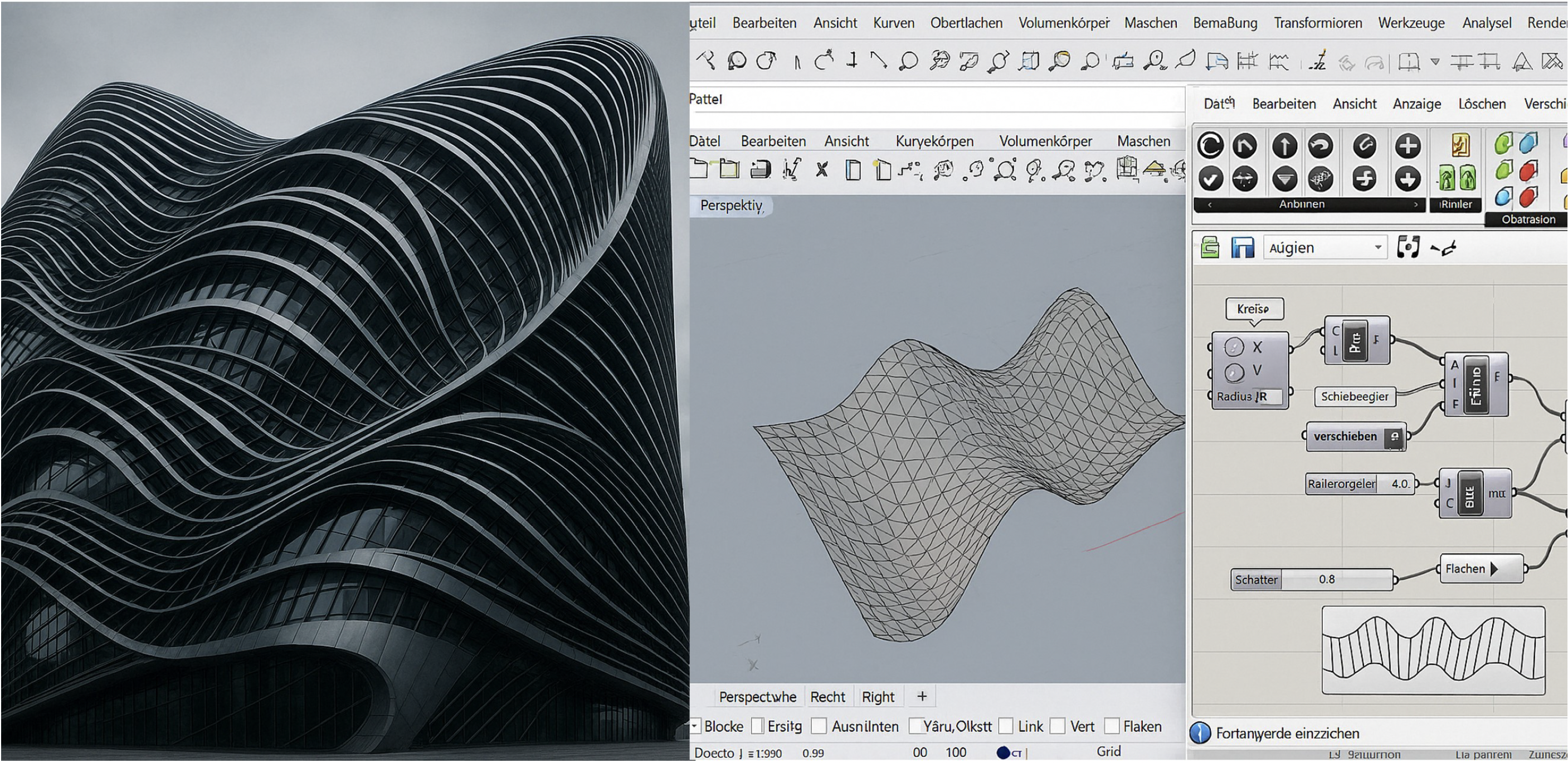1568x763 pixels.
Task: Adjust the Schatter 0.8 slider
Action: click(1312, 579)
